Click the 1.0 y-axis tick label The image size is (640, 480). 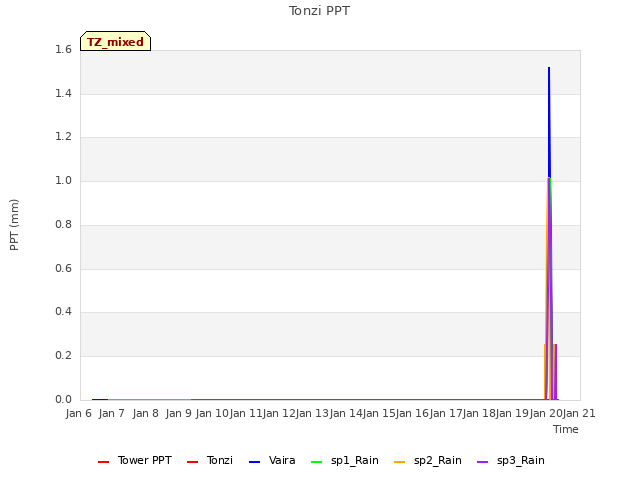click(63, 180)
